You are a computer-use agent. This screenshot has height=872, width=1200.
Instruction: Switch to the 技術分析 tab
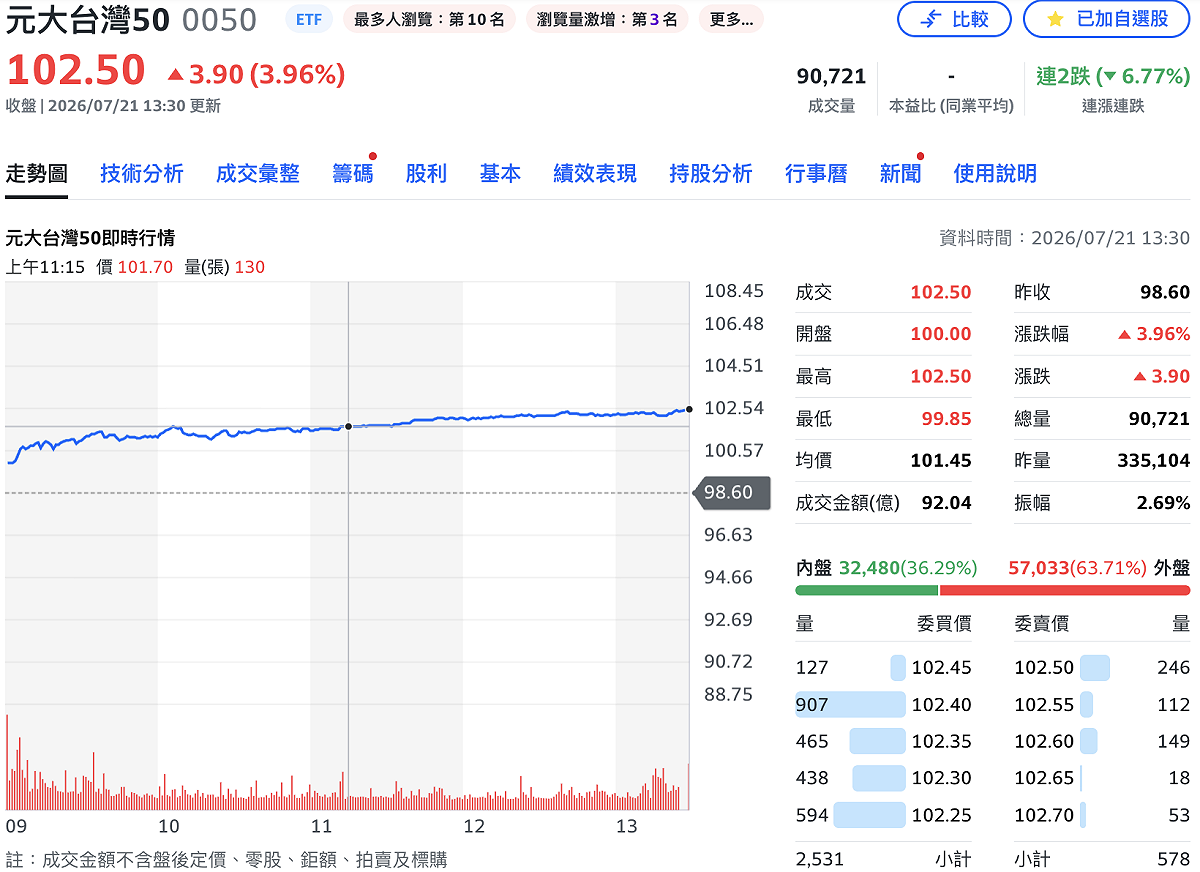point(142,173)
